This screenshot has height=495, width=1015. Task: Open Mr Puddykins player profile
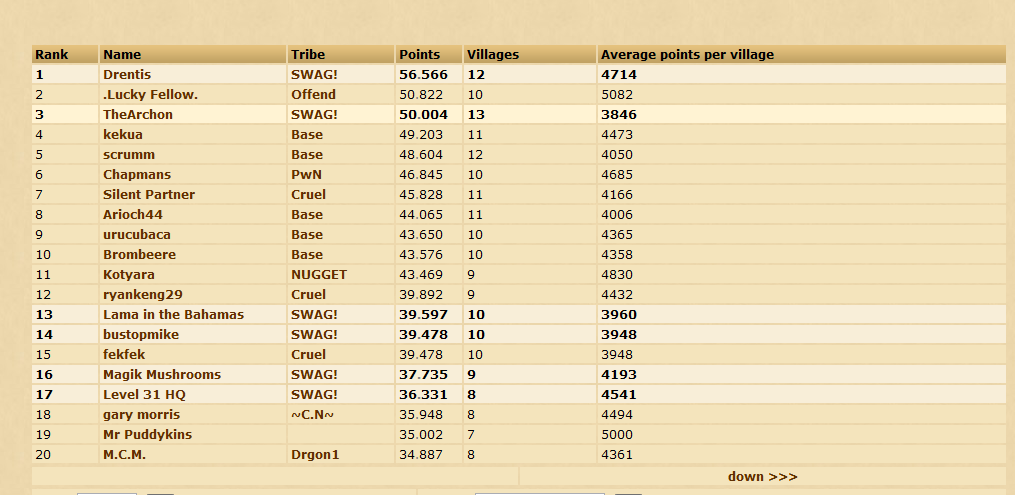148,434
